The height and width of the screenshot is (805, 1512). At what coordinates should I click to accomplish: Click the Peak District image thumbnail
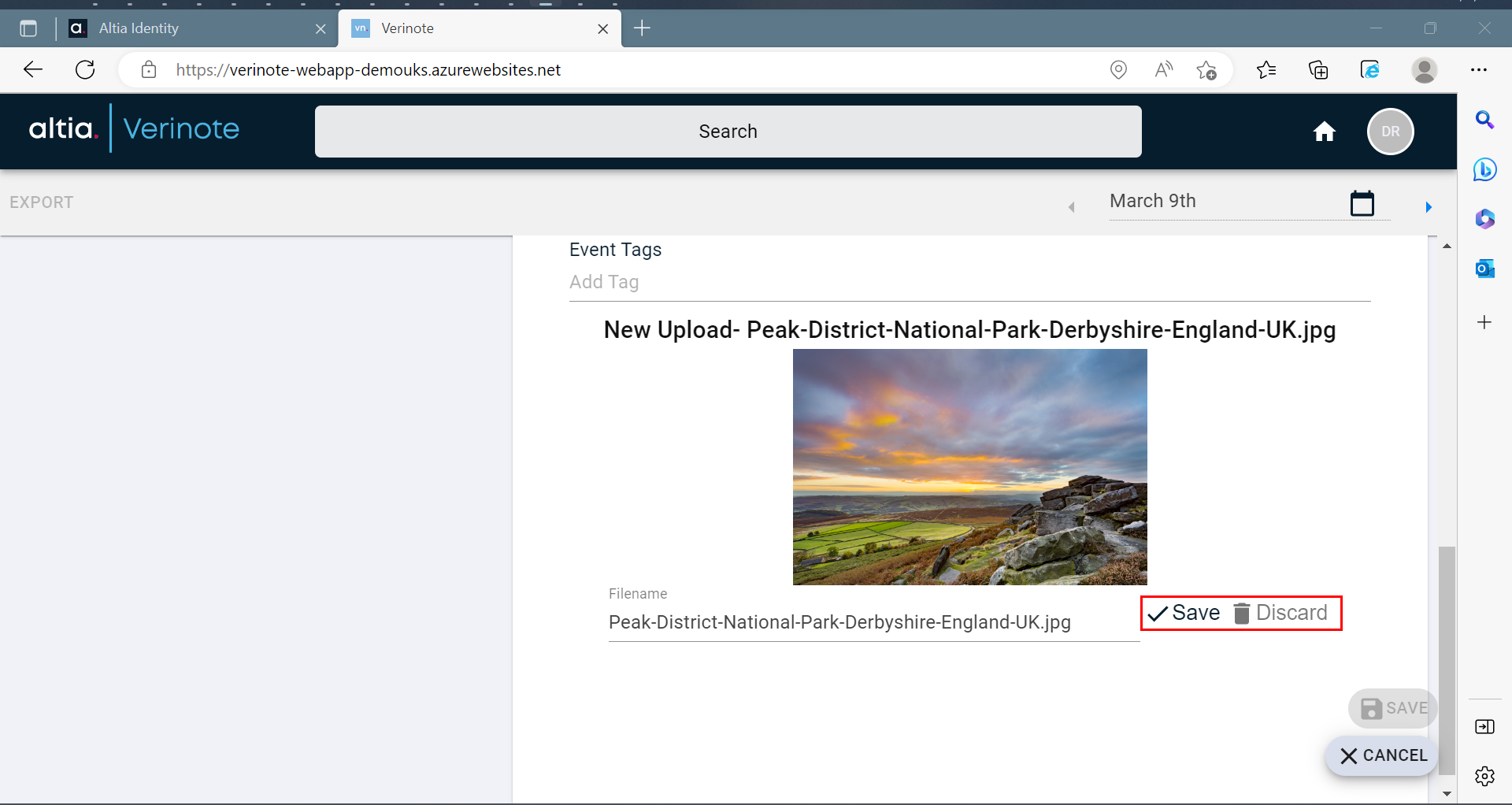[x=969, y=467]
